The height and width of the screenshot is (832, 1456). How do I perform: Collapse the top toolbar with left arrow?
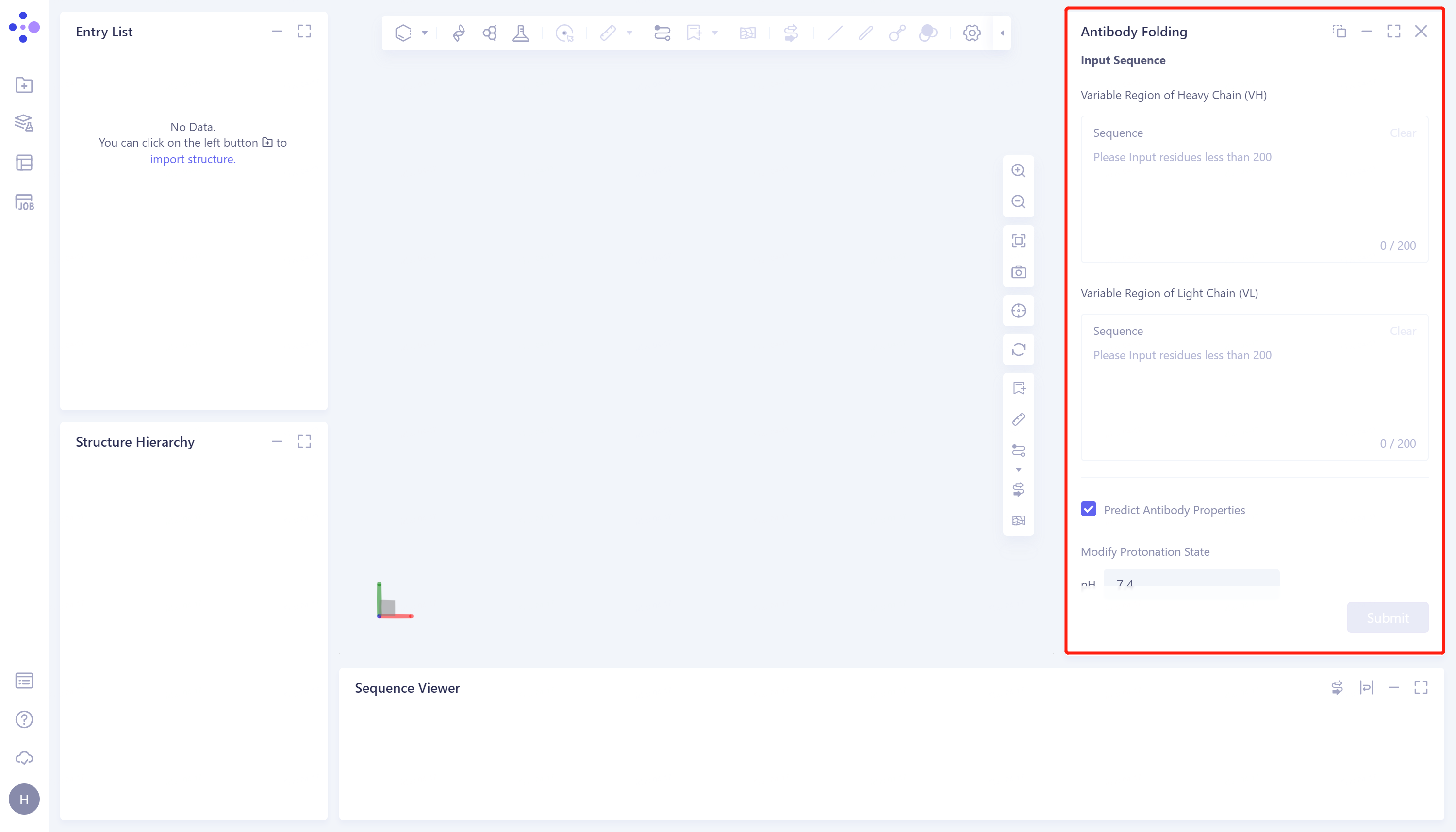(x=1003, y=33)
